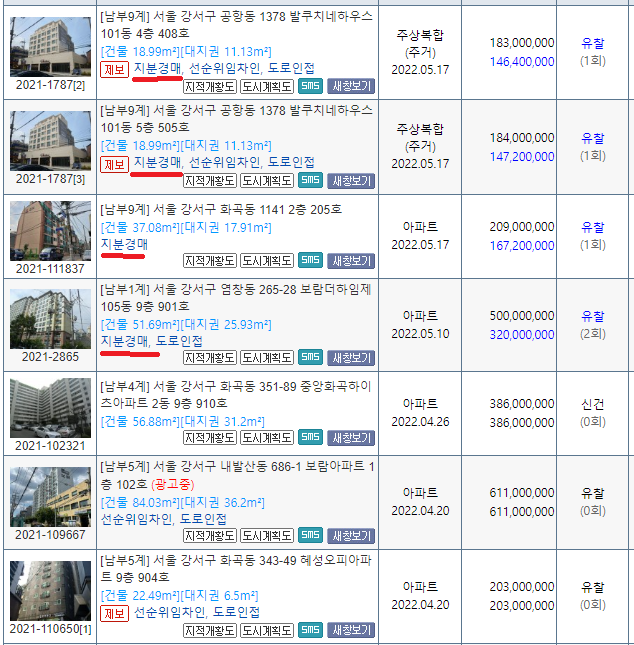
Task: Click 지분경매 tag on 화곡동 1141 listing
Action: click(x=124, y=244)
